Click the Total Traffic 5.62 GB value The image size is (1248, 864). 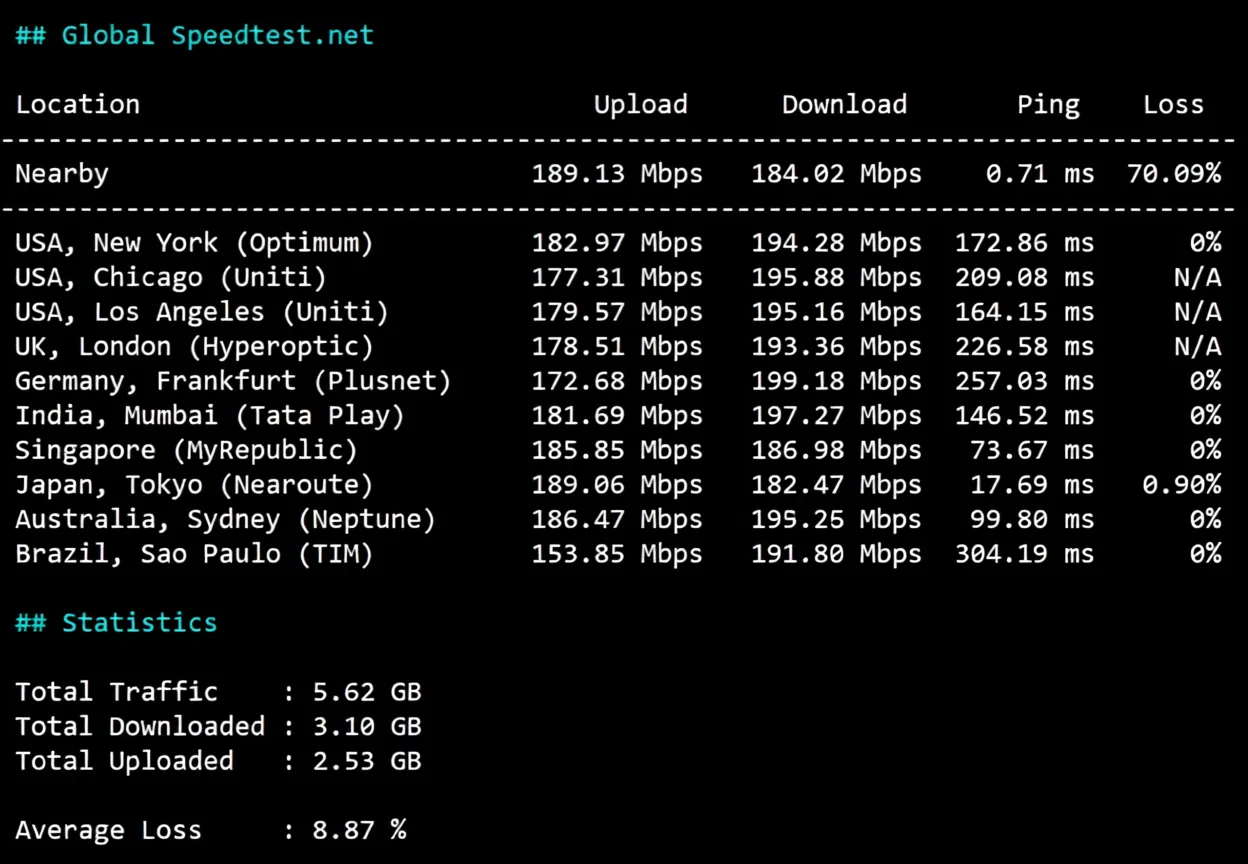point(366,692)
